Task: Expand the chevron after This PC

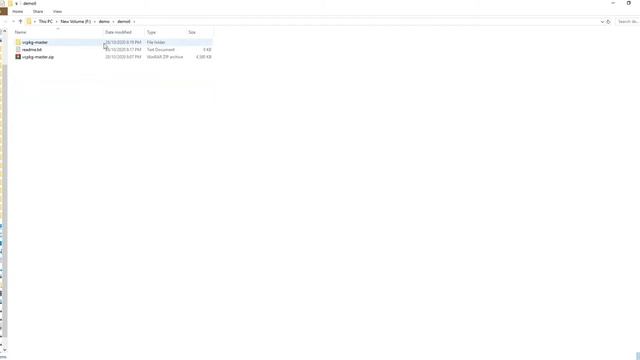Action: [57, 22]
